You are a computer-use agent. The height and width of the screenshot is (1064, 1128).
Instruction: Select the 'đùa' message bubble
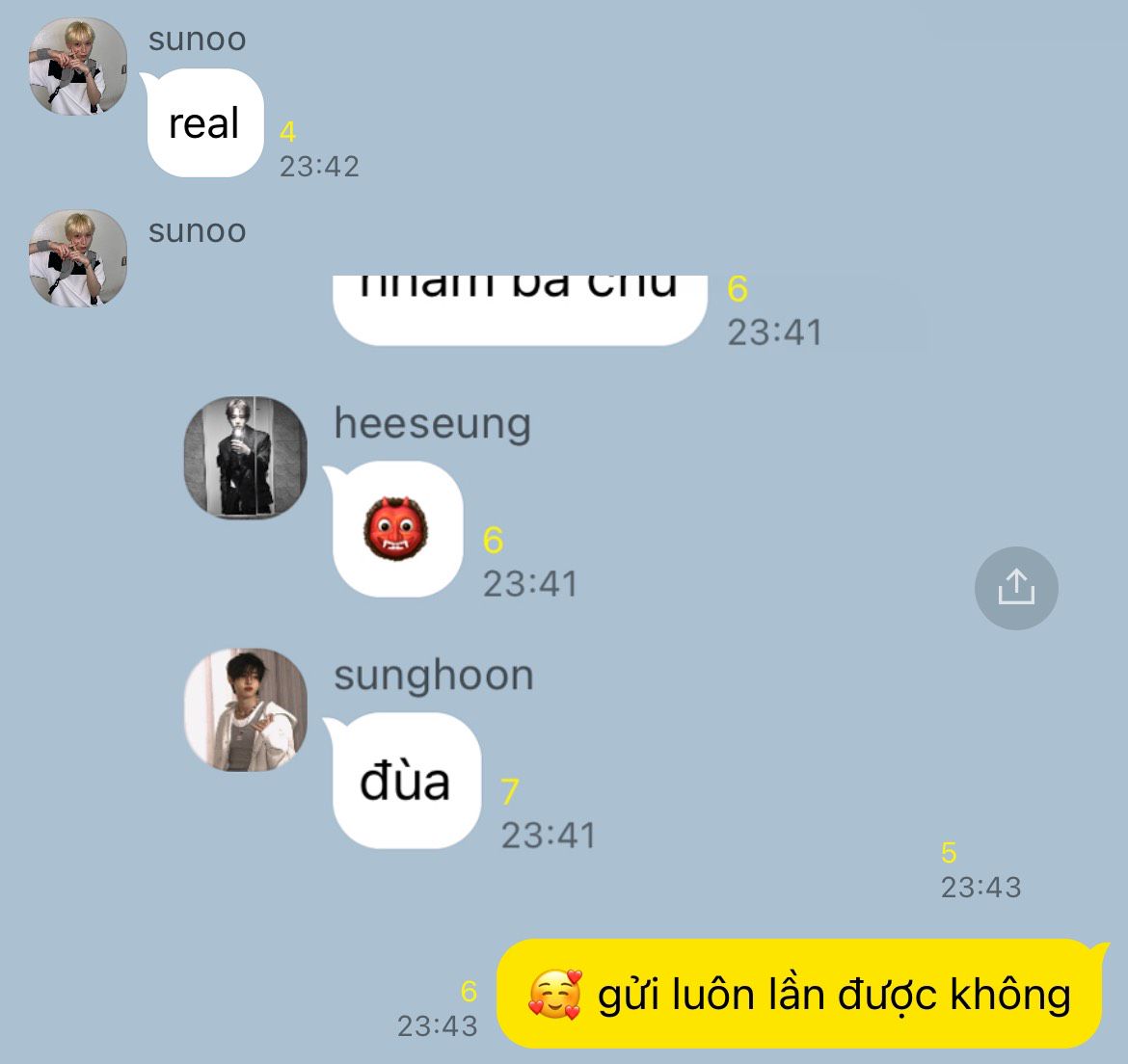[405, 781]
